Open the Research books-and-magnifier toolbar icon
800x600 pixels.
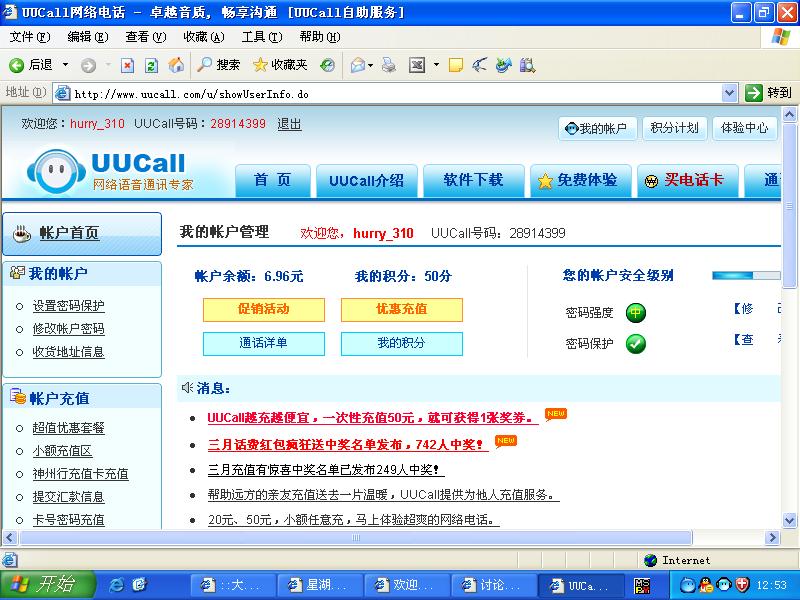coord(527,65)
